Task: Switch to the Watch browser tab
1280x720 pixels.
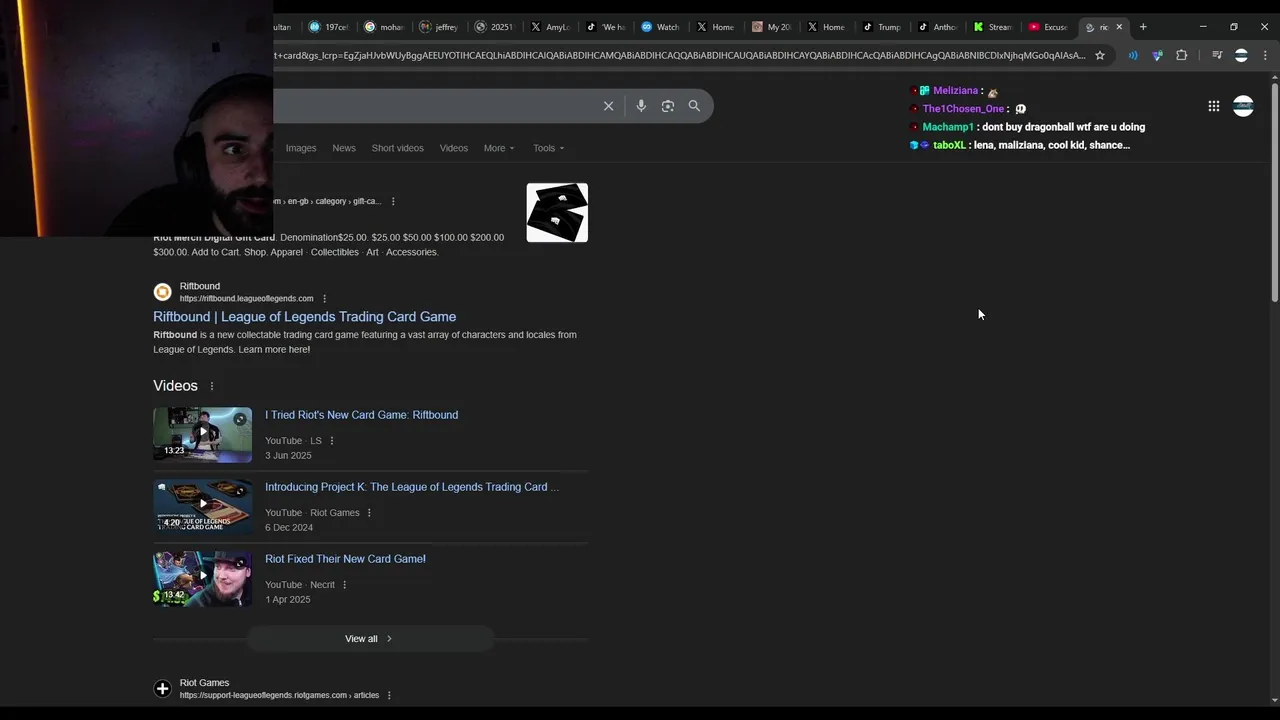Action: 660,27
